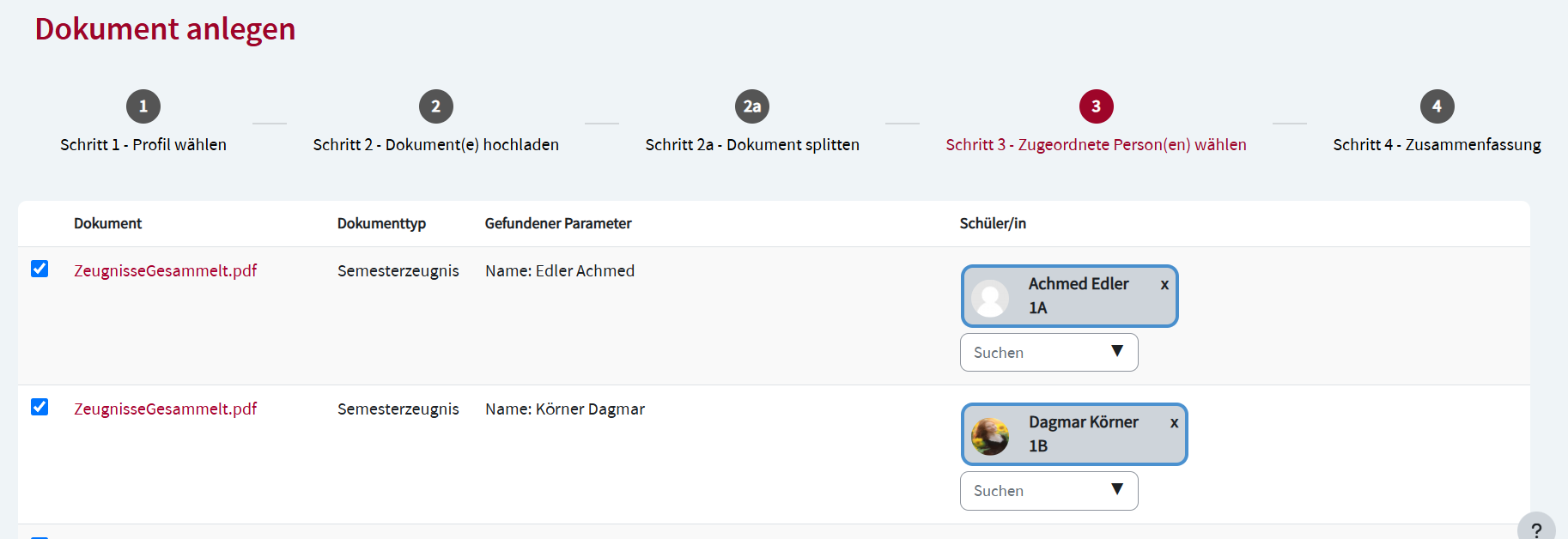The width and height of the screenshot is (1568, 539).
Task: Go to Schritt 2a - Dokument splitten
Action: pyautogui.click(x=752, y=145)
